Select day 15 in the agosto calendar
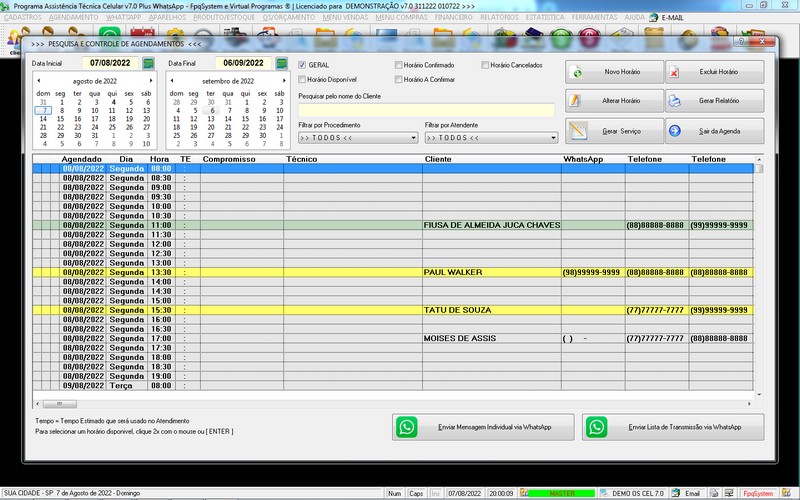Viewport: 800px width, 500px height. 60,119
